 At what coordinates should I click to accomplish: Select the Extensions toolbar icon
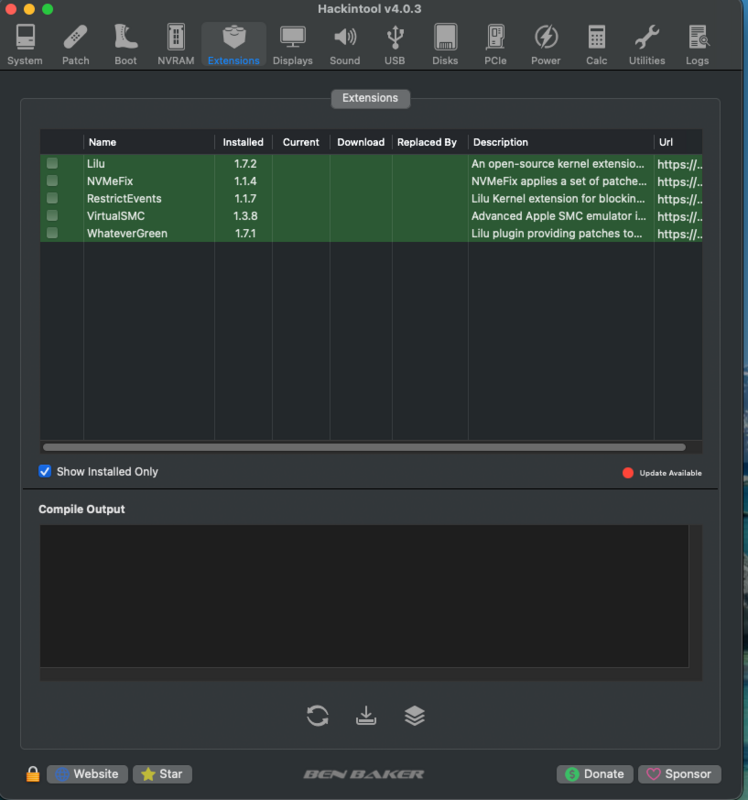tap(234, 45)
